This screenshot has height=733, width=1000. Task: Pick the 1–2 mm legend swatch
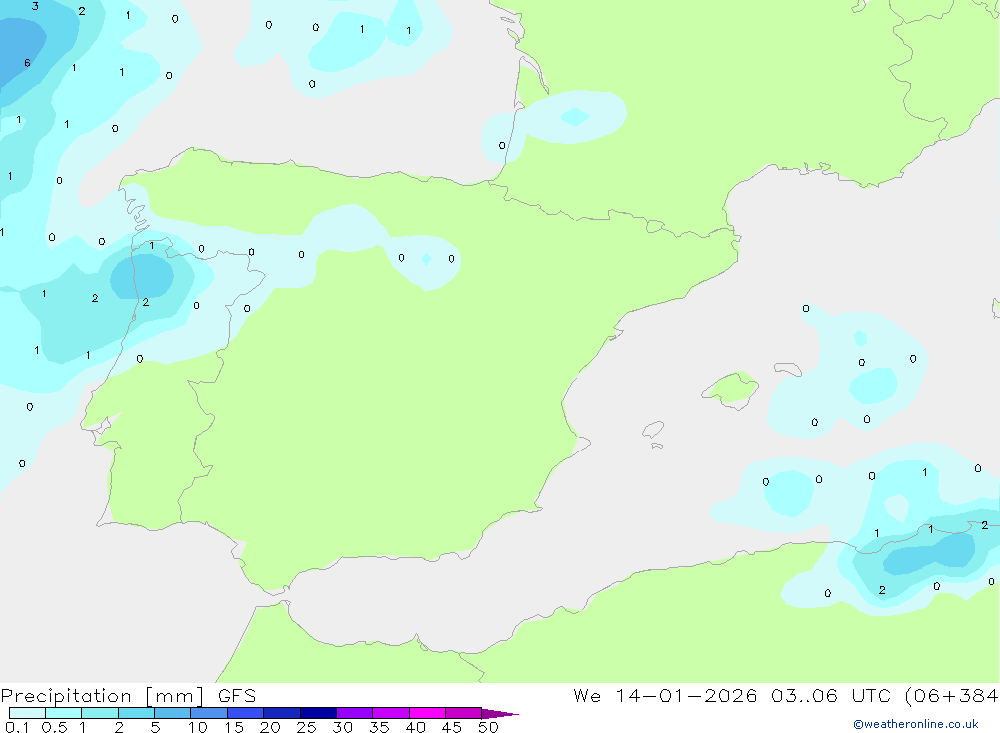100,713
